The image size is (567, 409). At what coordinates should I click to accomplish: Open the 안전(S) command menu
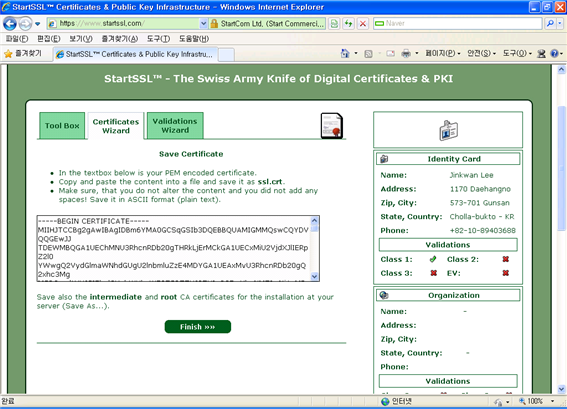point(481,54)
